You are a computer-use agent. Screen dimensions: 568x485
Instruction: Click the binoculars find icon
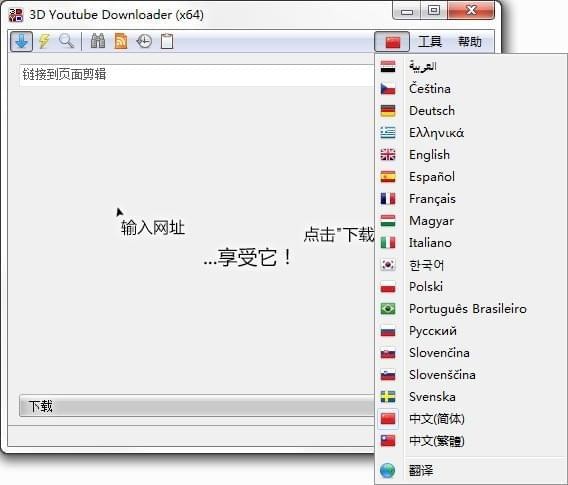[98, 41]
